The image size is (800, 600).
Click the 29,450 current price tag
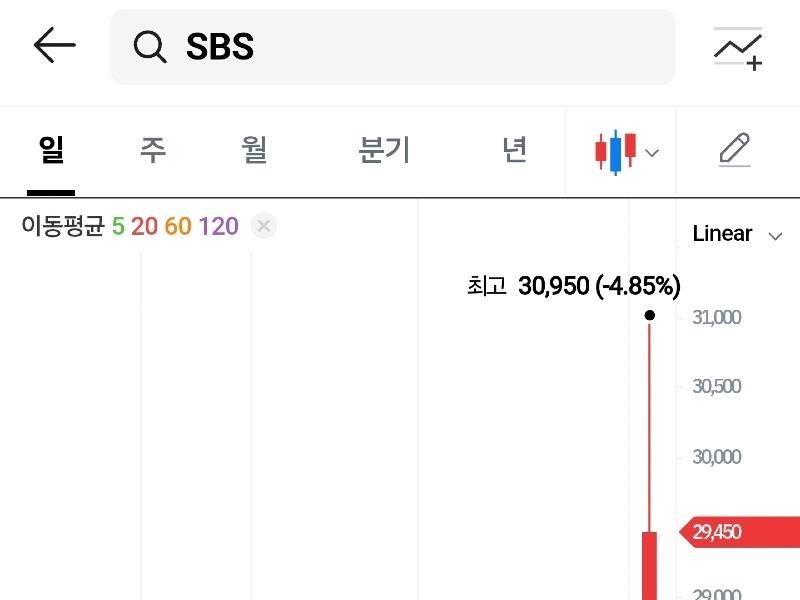click(x=738, y=531)
